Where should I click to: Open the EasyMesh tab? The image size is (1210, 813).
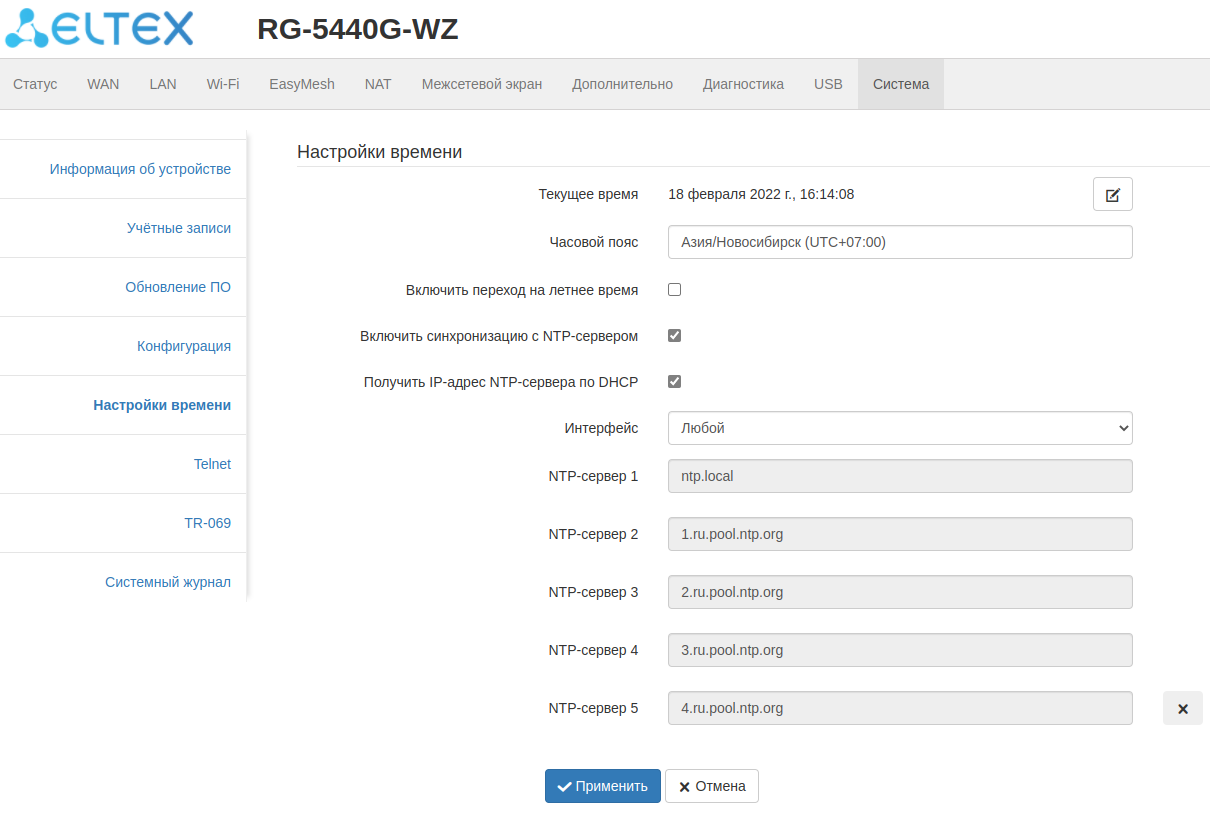(x=302, y=84)
